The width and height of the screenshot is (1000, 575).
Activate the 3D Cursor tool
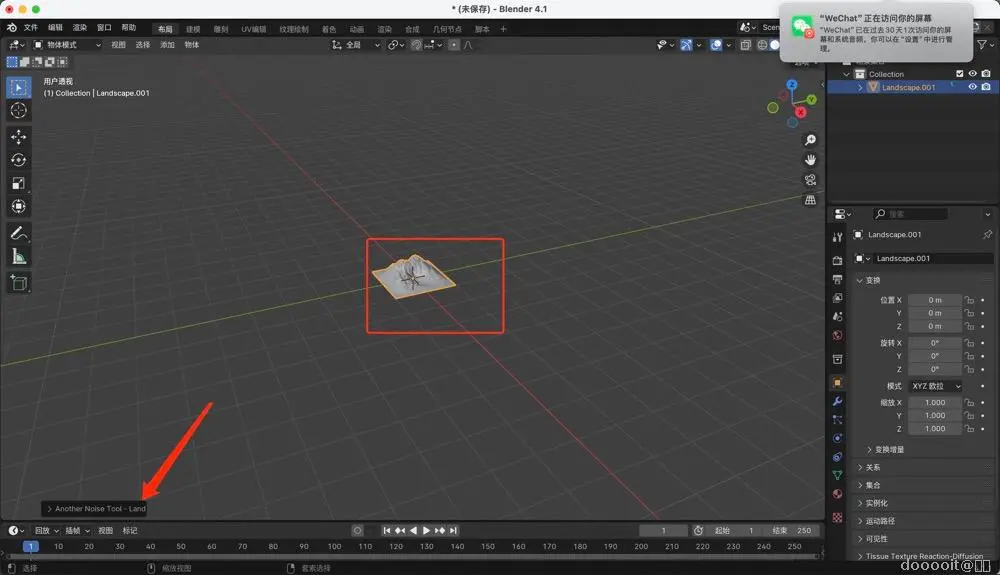click(18, 110)
